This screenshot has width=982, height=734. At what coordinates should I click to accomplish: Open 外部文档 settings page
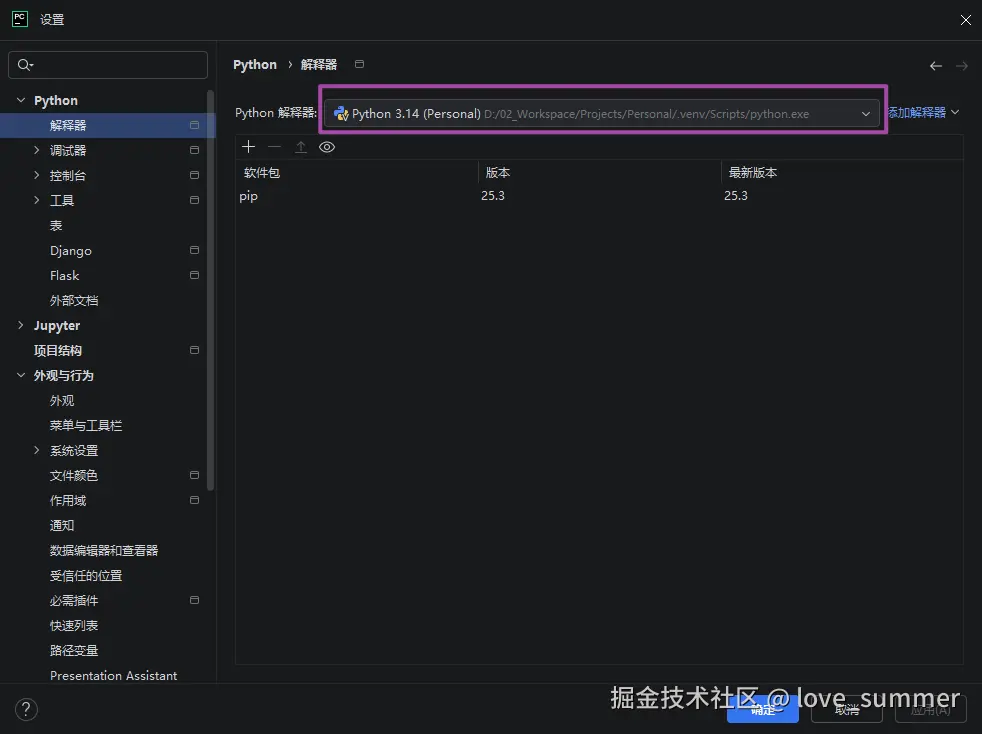pos(74,301)
